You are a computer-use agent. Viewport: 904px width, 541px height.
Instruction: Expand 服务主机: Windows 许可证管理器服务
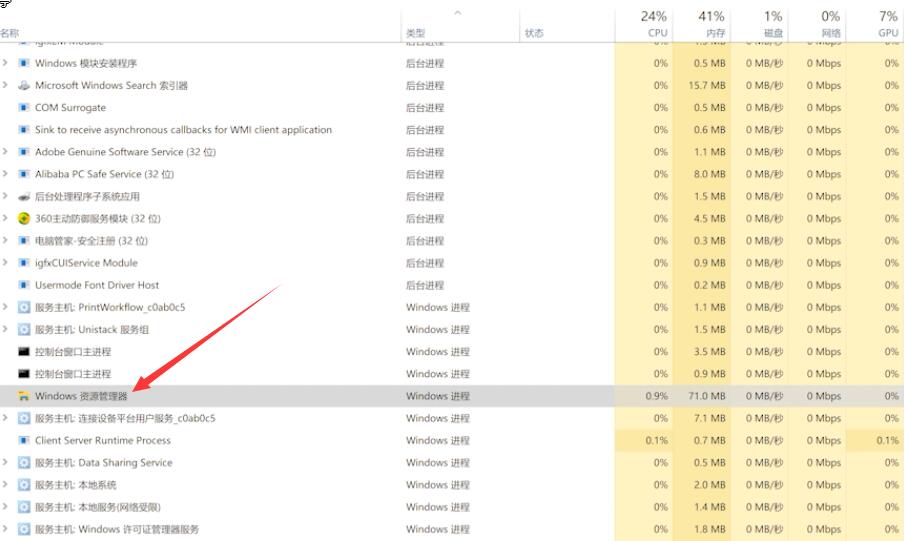(x=5, y=529)
